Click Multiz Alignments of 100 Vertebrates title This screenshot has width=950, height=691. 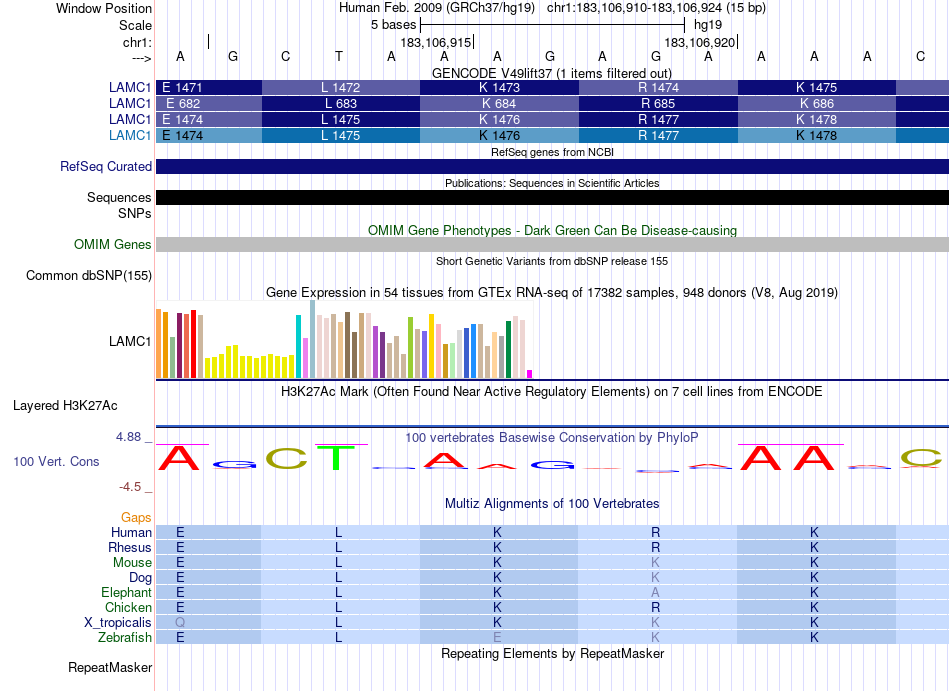[x=552, y=504]
